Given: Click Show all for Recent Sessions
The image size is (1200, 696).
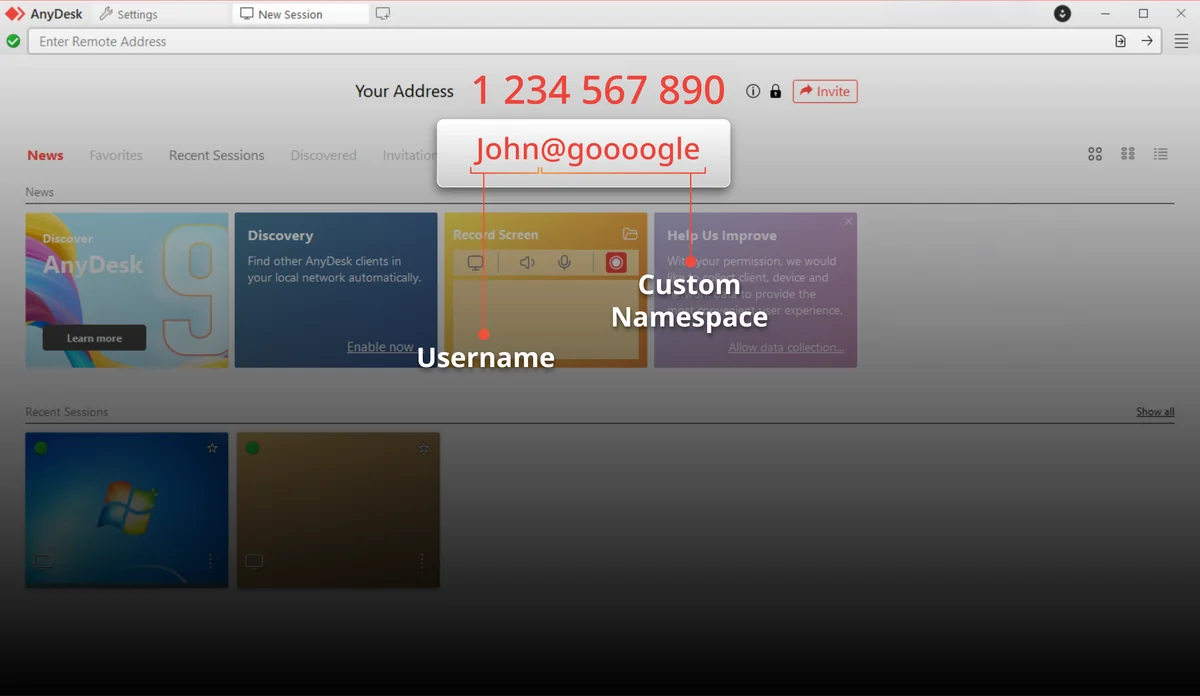Looking at the screenshot, I should [1155, 412].
